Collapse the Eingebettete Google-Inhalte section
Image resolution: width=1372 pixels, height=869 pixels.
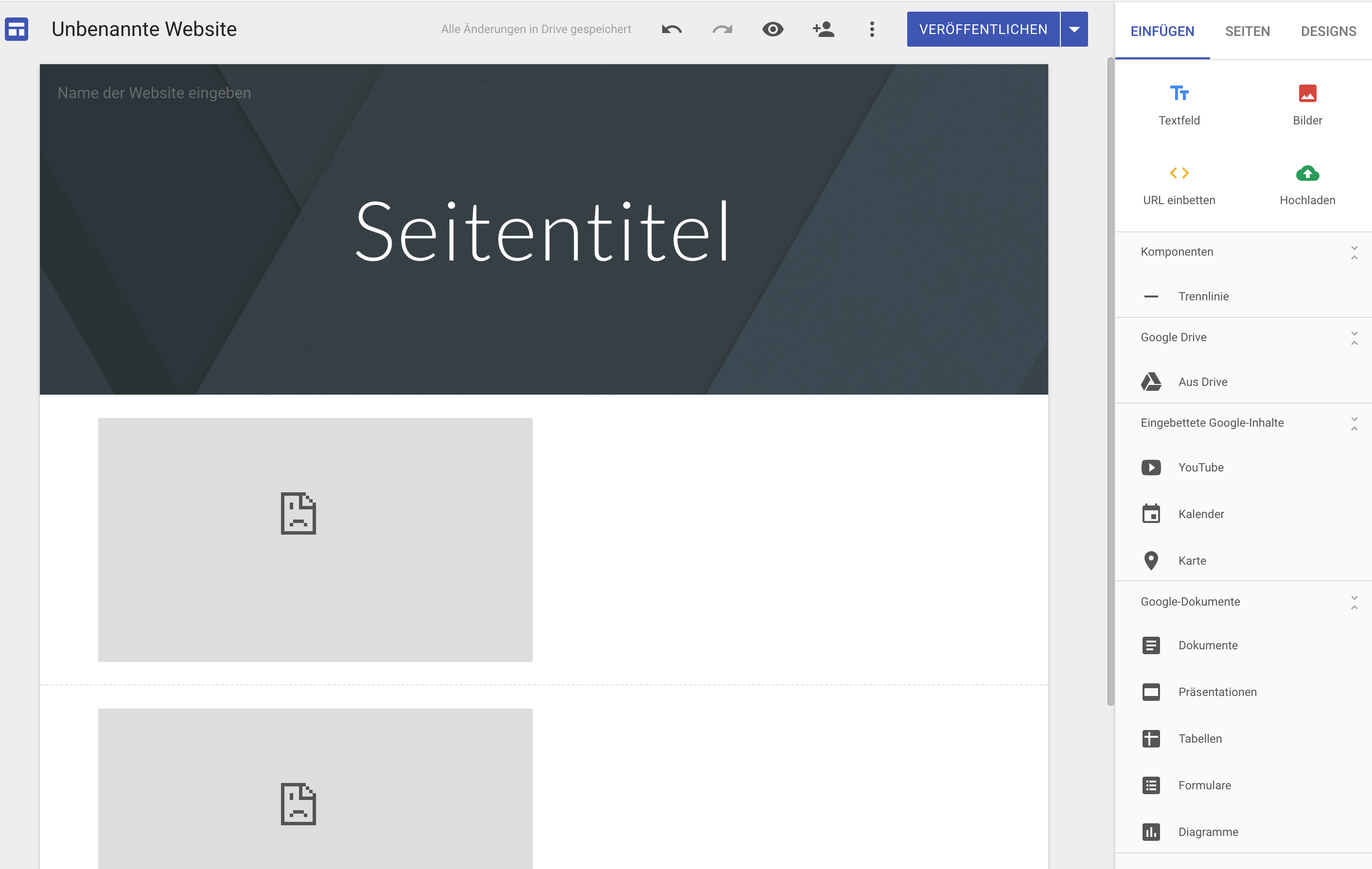[x=1354, y=423]
